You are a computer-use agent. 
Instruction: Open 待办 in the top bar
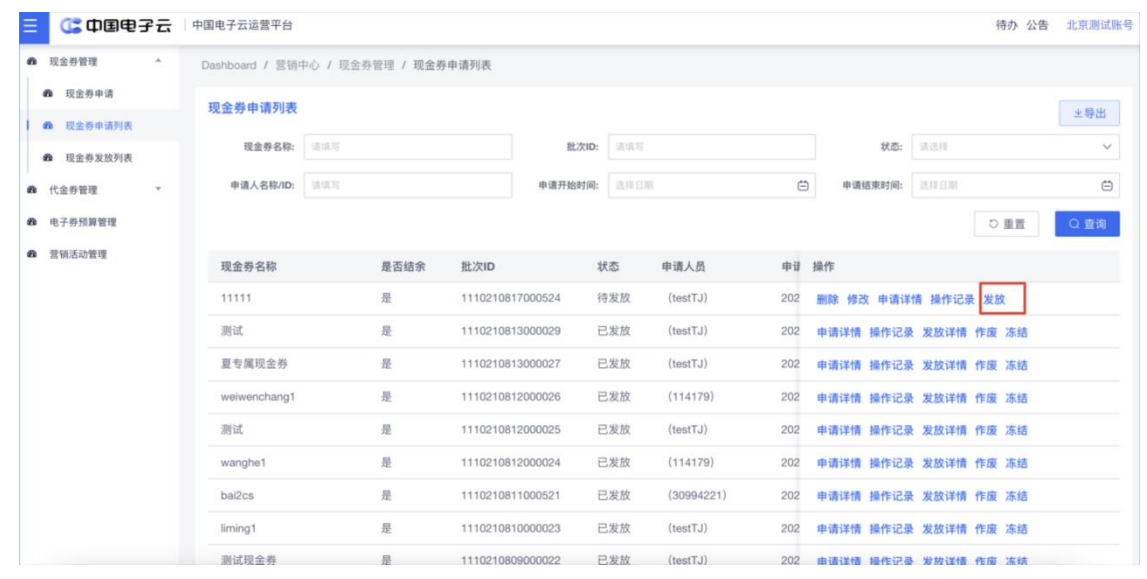1007,26
